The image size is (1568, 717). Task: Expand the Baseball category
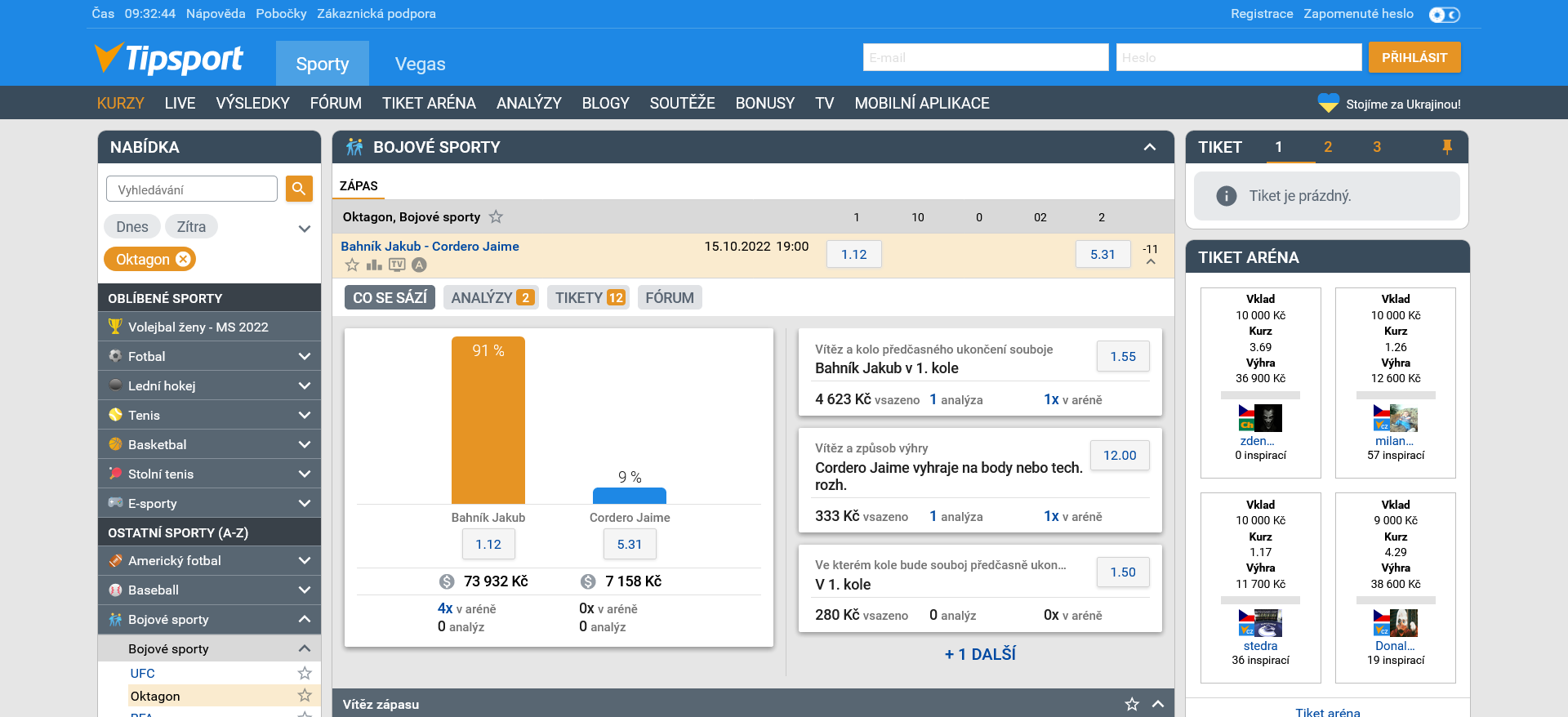coord(305,590)
